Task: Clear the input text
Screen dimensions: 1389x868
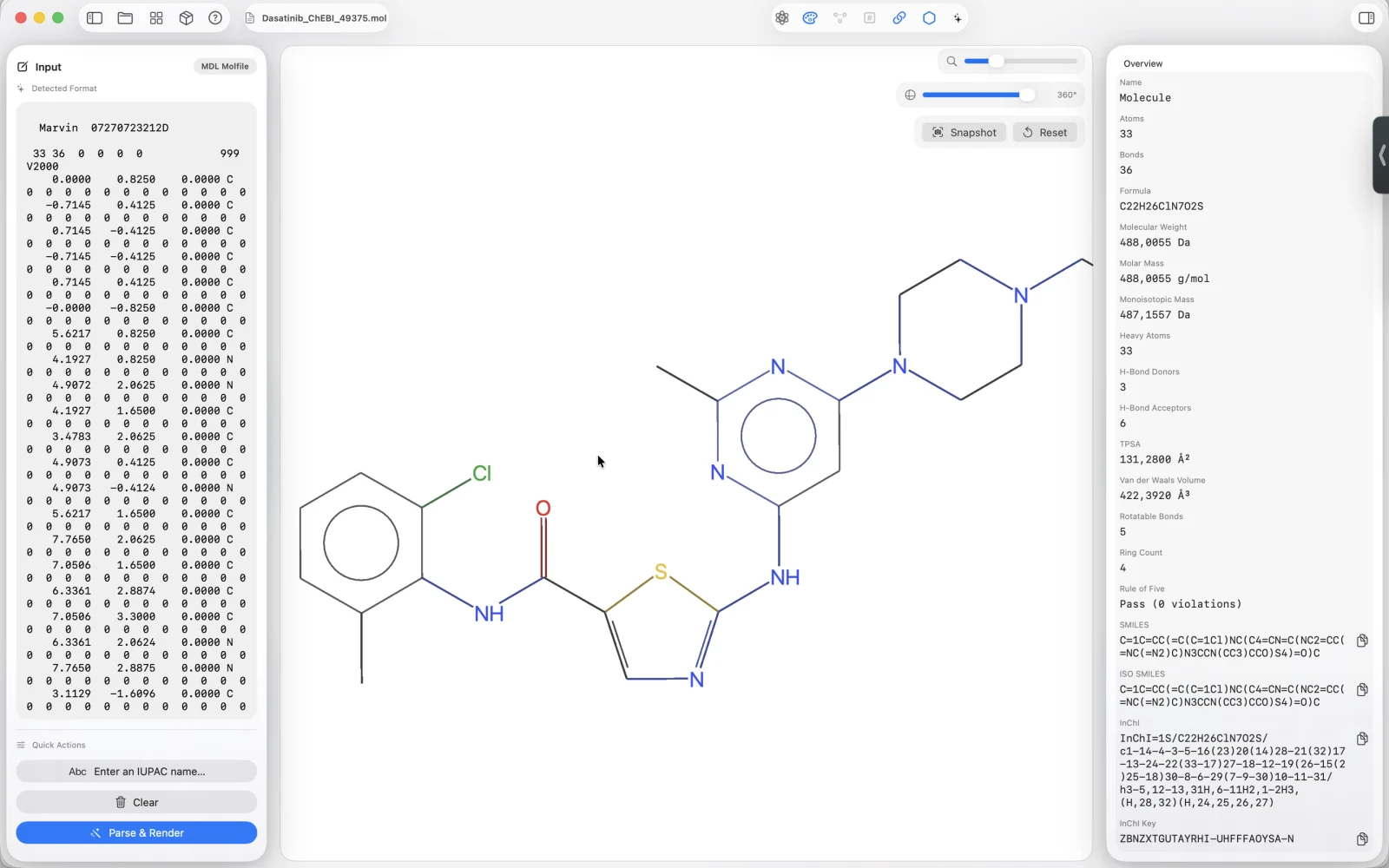Action: point(136,803)
